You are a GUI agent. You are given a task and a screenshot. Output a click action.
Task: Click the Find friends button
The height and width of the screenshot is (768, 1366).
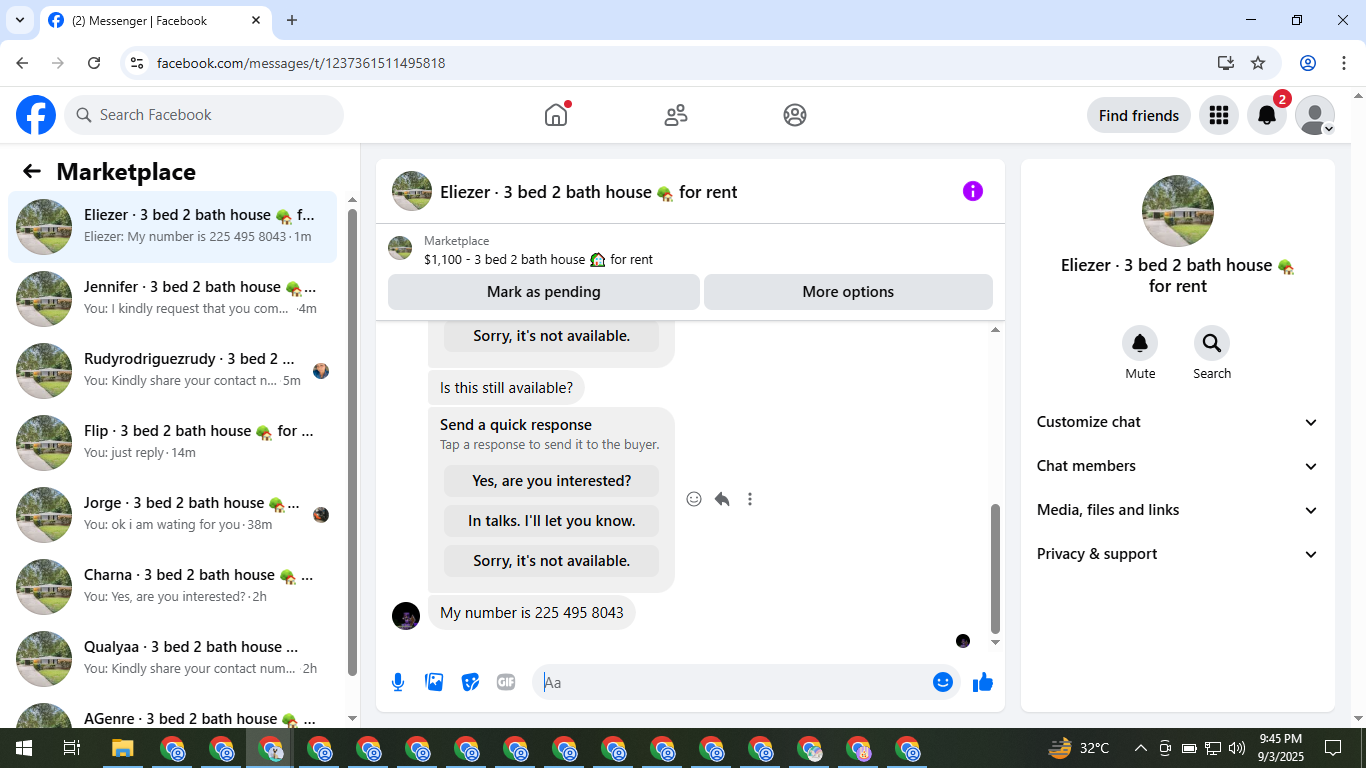tap(1139, 115)
